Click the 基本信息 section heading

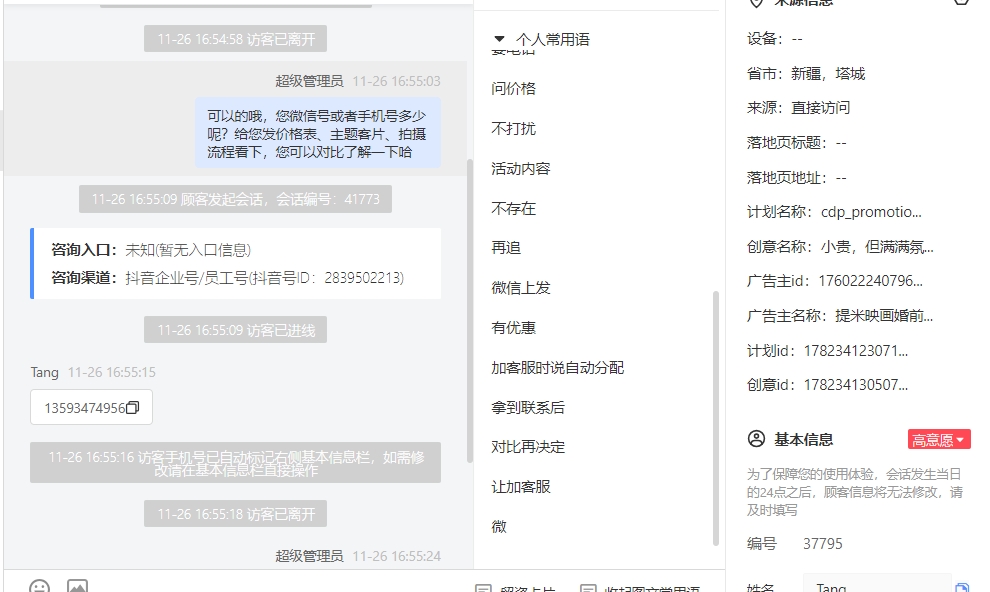(804, 439)
